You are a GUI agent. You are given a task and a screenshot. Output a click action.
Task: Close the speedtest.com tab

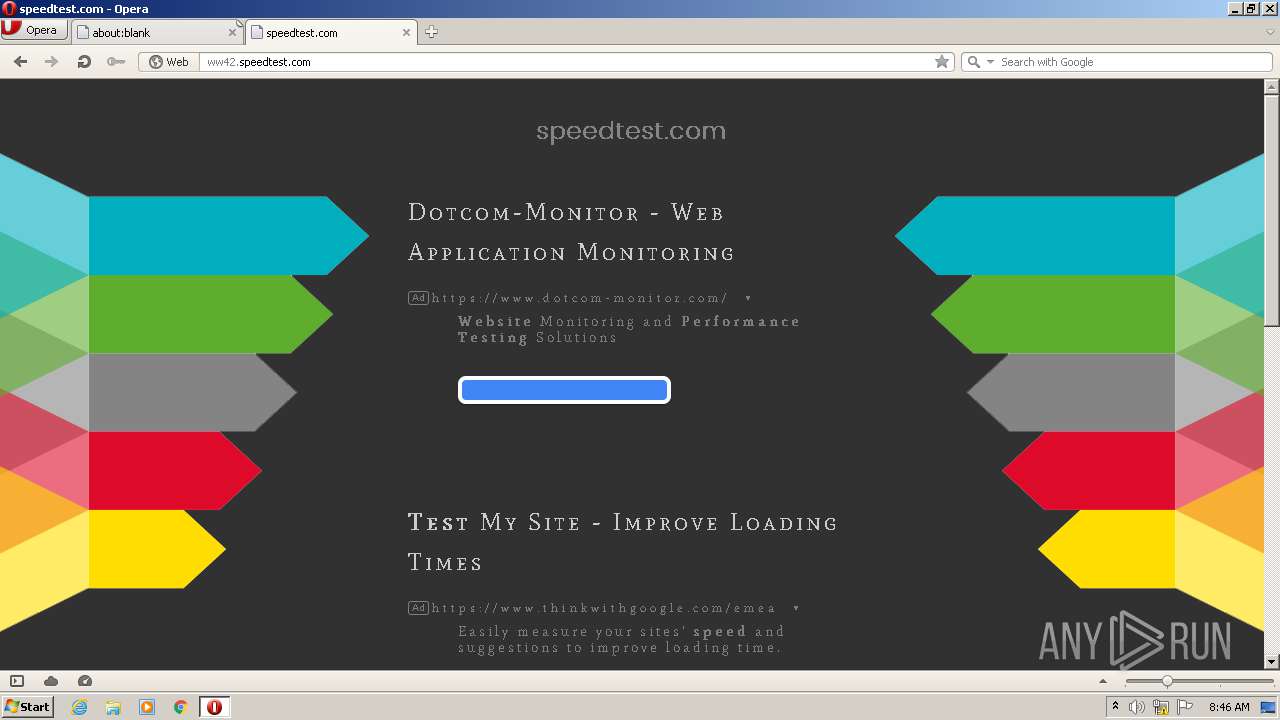coord(407,32)
